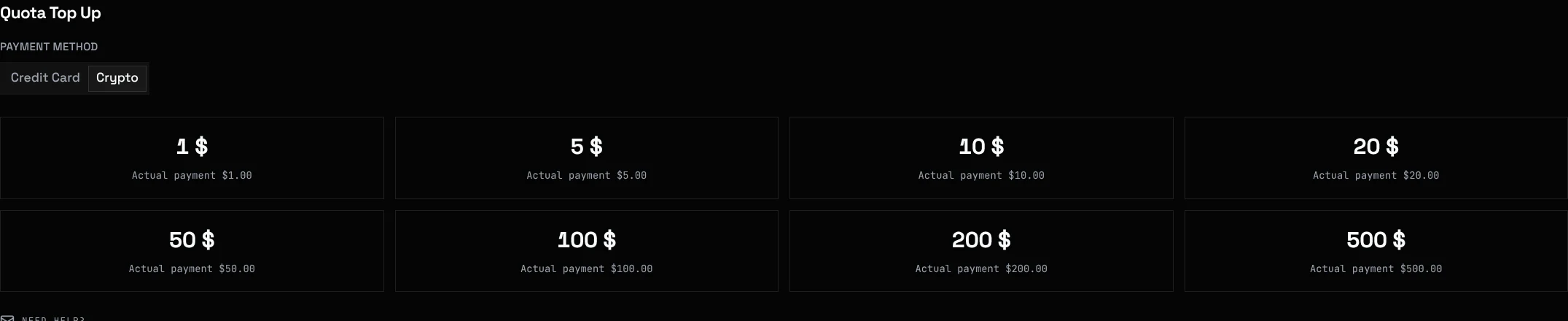Switch payment method to Credit Card

(x=45, y=78)
